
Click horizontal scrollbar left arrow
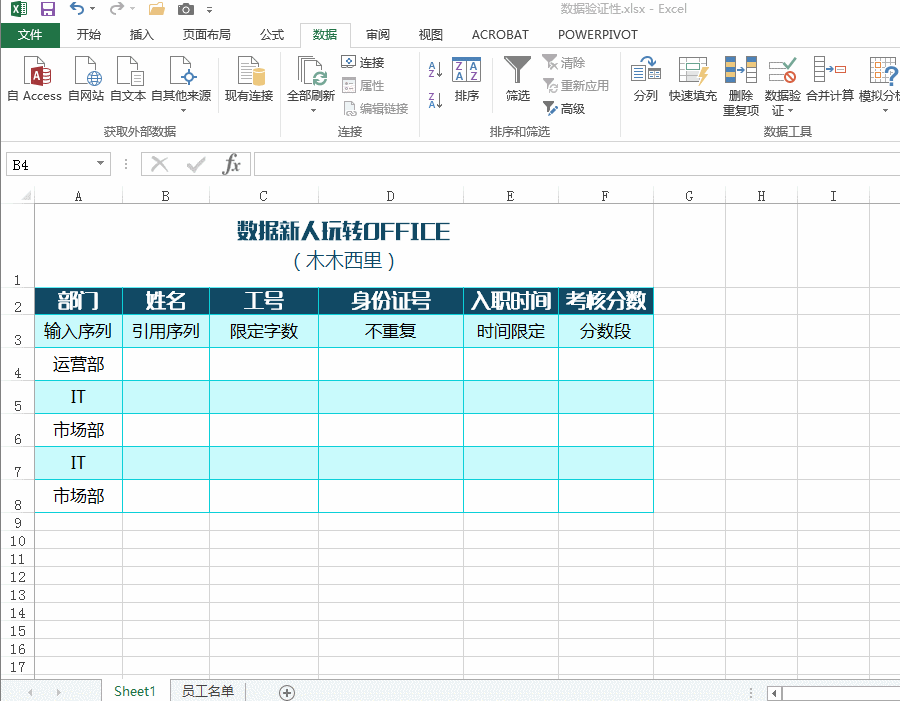point(774,692)
